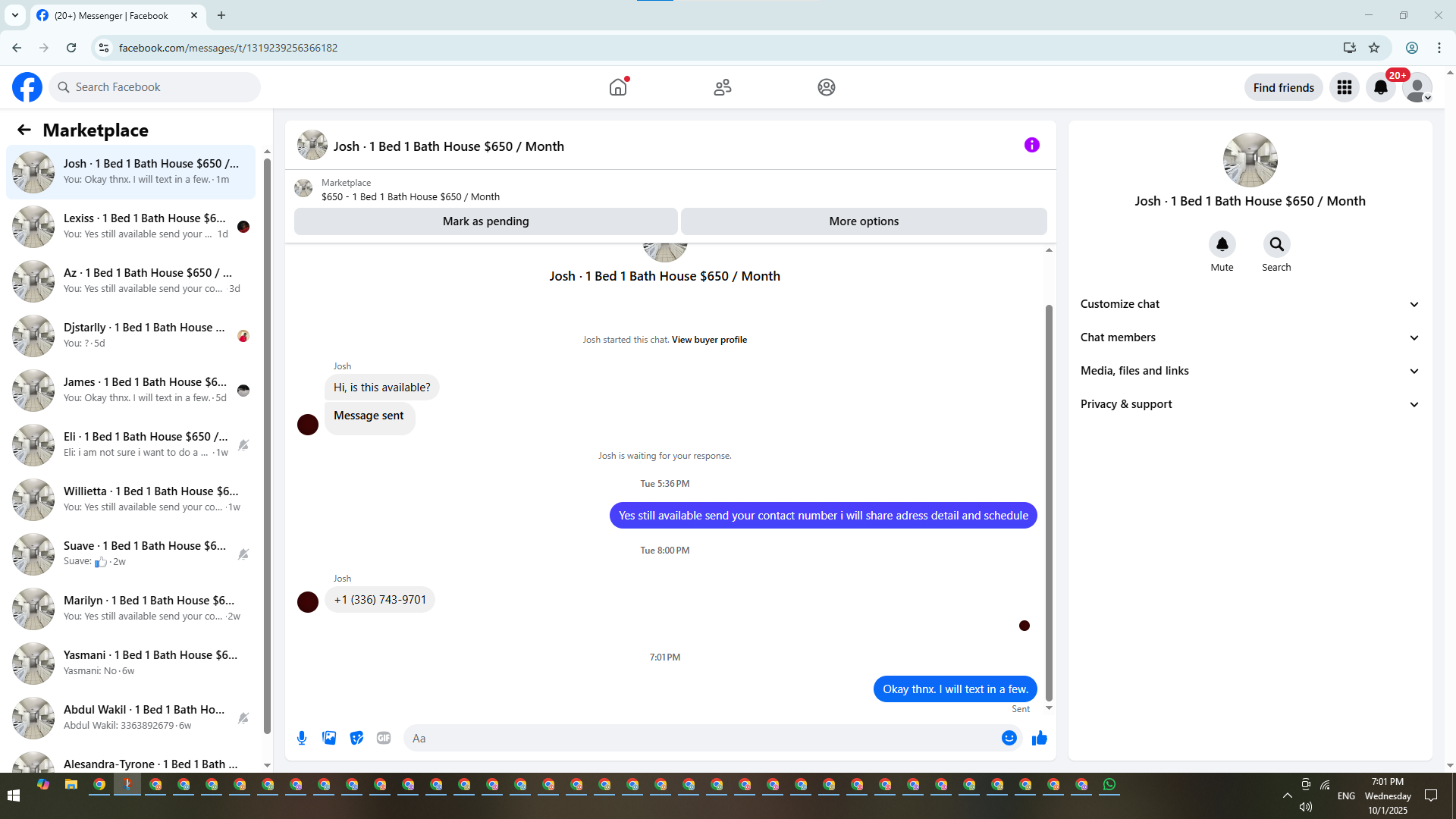Open the Facebook menu grid icon
The height and width of the screenshot is (819, 1456).
point(1345,87)
